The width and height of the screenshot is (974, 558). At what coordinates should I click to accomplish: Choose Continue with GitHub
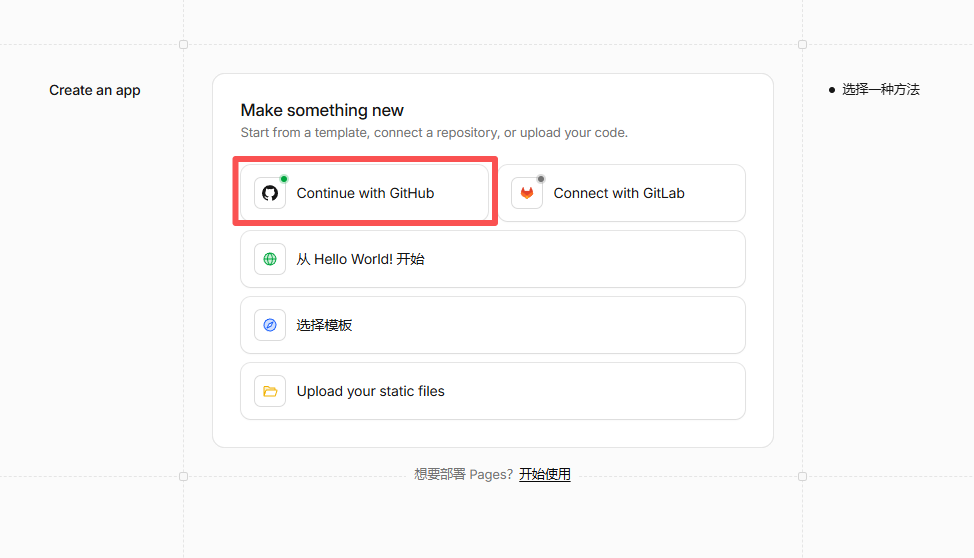[365, 193]
